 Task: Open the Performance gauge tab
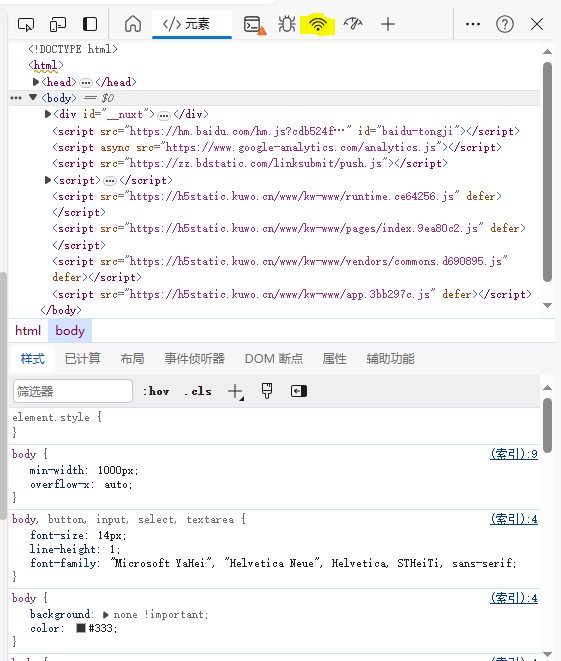click(x=353, y=24)
